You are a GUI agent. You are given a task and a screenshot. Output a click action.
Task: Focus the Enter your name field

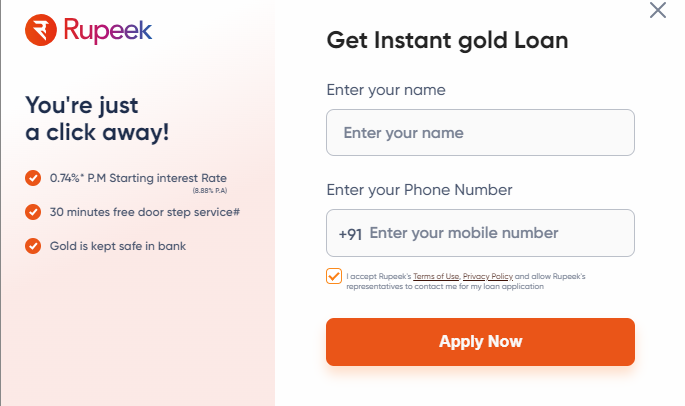pyautogui.click(x=480, y=132)
